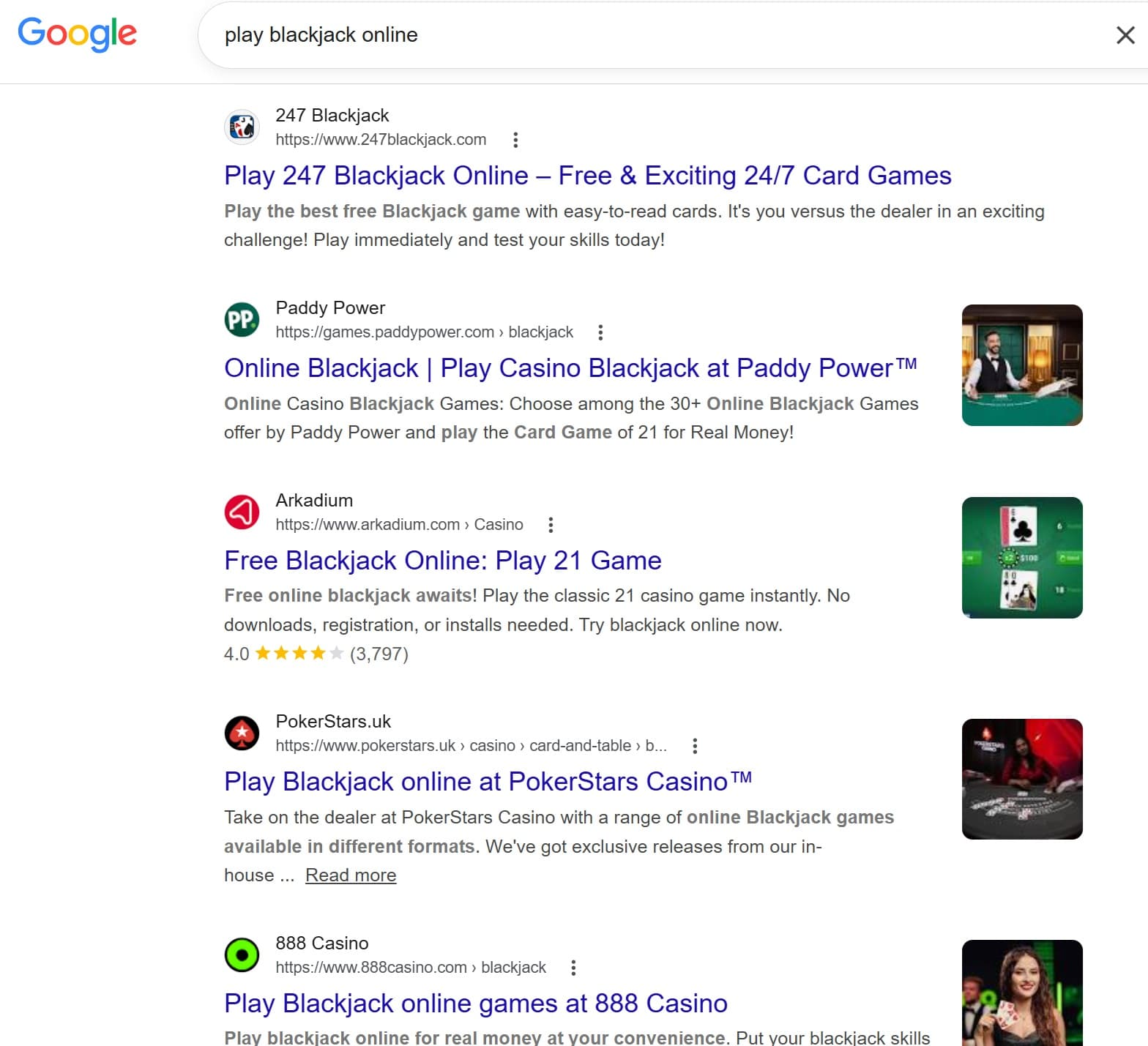Click the 247blackjack.com URL text
Image resolution: width=1148 pixels, height=1046 pixels.
(x=381, y=140)
